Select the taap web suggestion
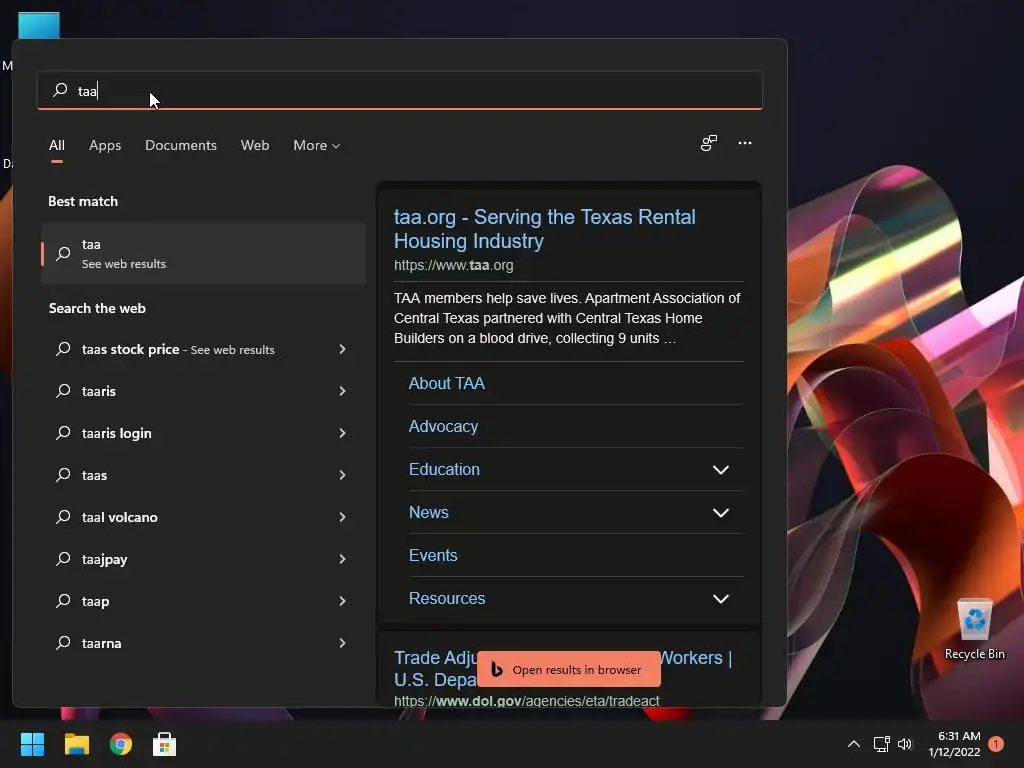Image resolution: width=1024 pixels, height=768 pixels. (203, 601)
